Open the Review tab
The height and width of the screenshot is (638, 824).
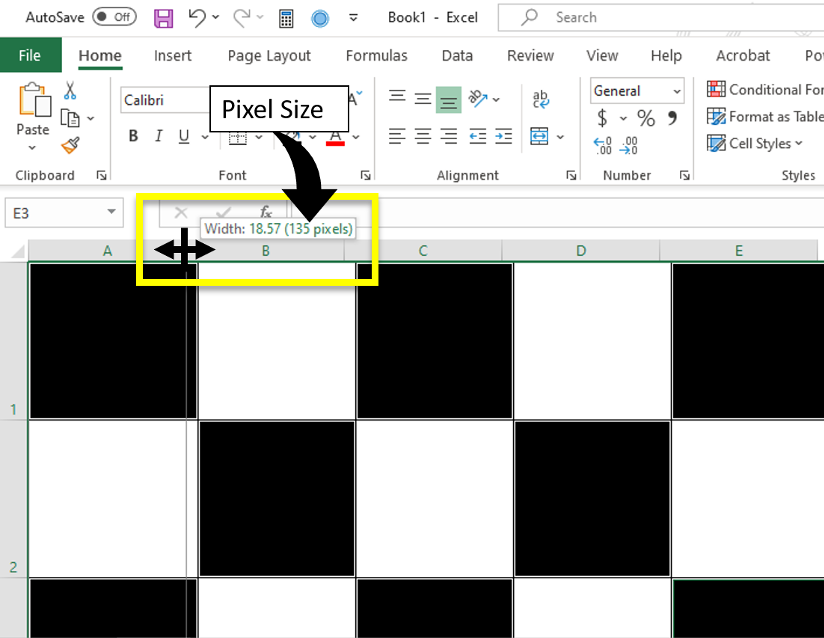click(x=530, y=56)
